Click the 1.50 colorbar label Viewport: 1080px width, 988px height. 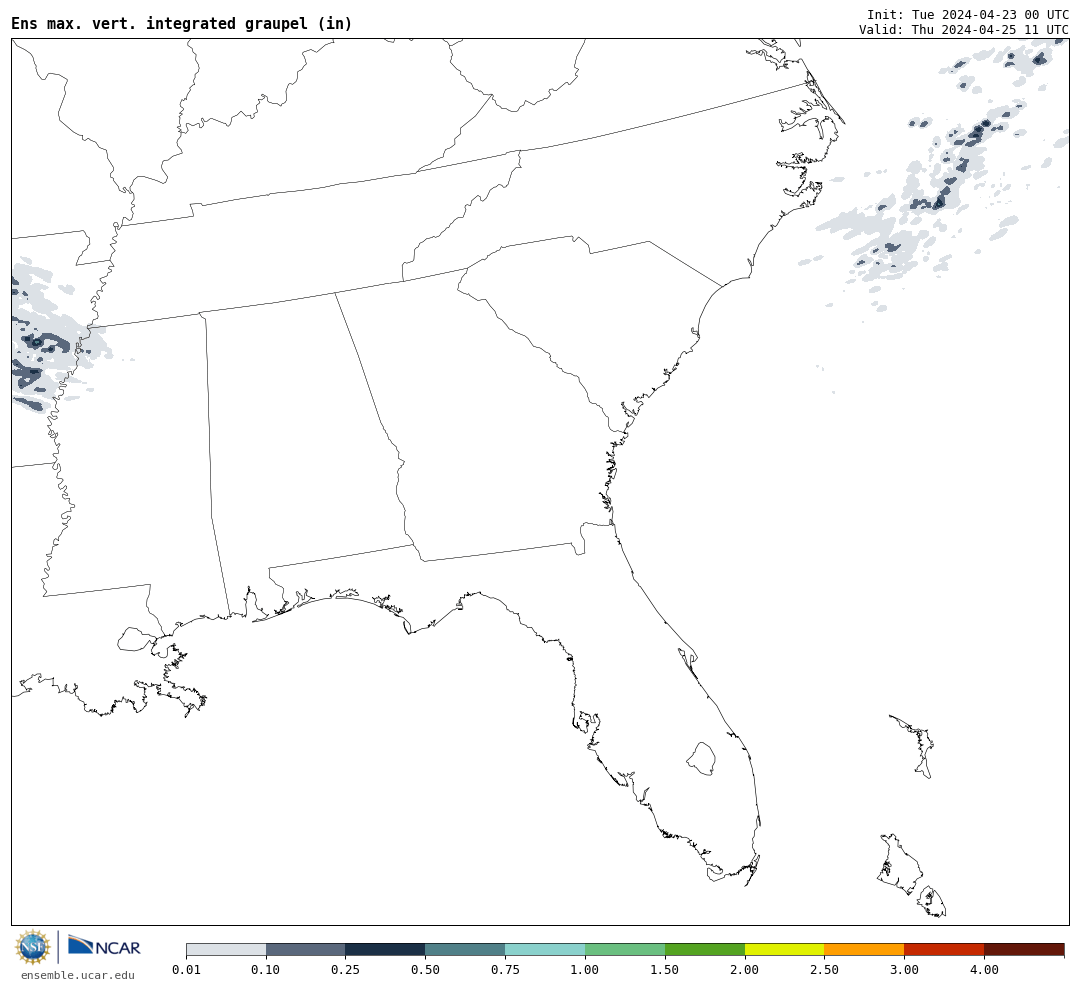(x=665, y=970)
